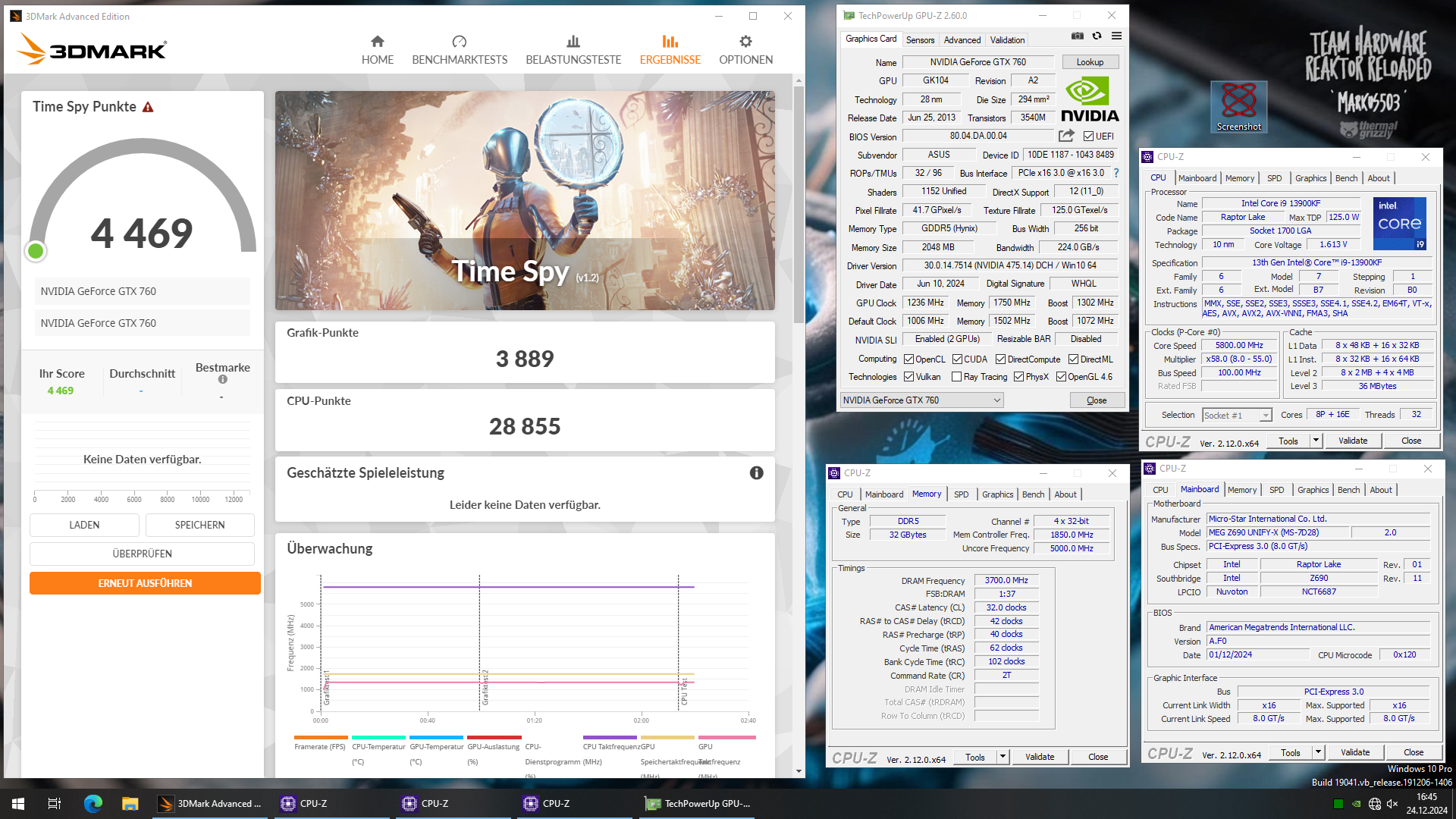Toggle the OpenCL checkbox

point(908,359)
